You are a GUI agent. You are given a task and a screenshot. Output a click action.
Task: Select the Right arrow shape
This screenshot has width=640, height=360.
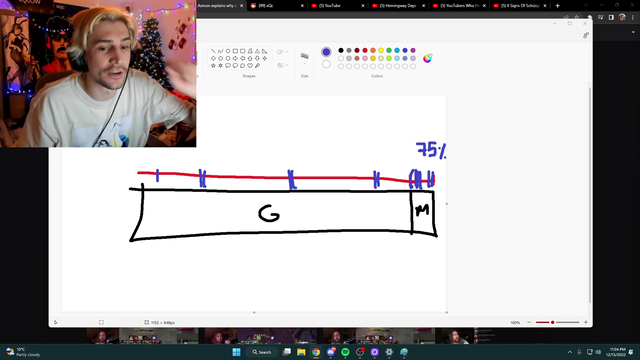tap(235, 58)
